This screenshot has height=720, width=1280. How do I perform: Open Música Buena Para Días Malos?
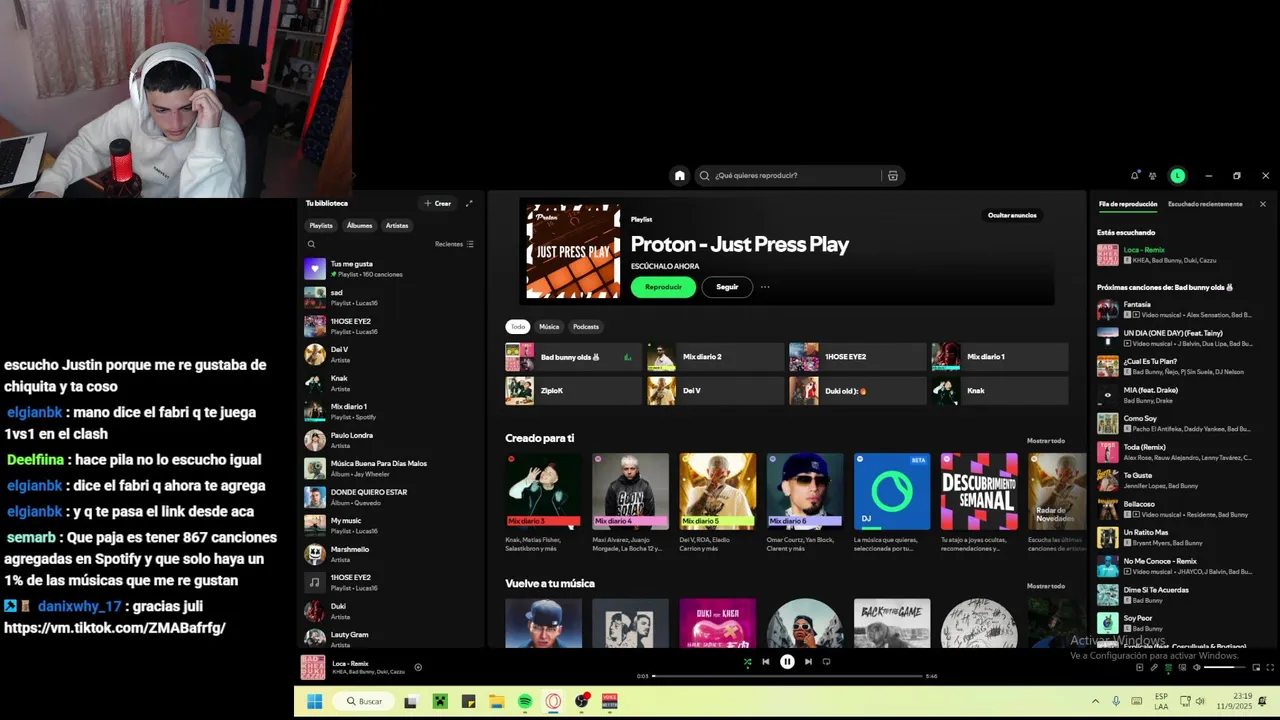click(x=388, y=468)
